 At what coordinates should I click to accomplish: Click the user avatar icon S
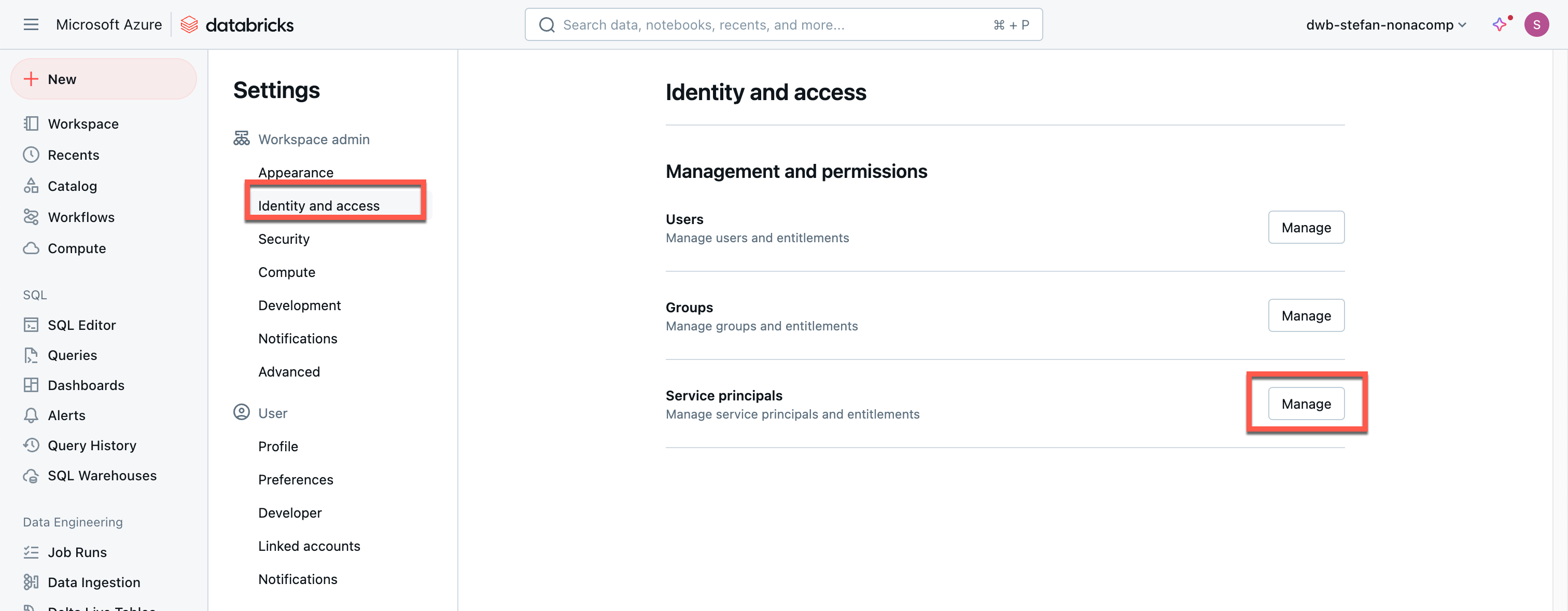coord(1536,24)
